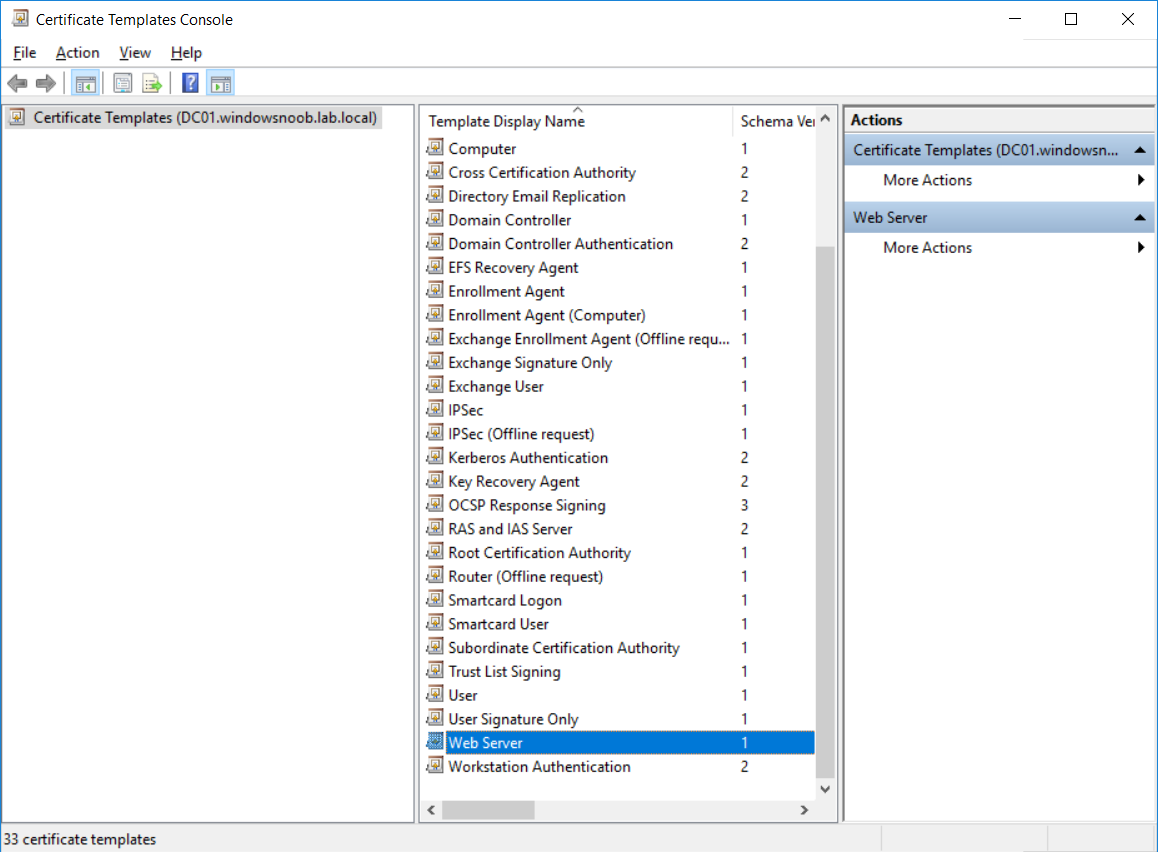Select the Subordinate Certification Authority row

point(620,647)
